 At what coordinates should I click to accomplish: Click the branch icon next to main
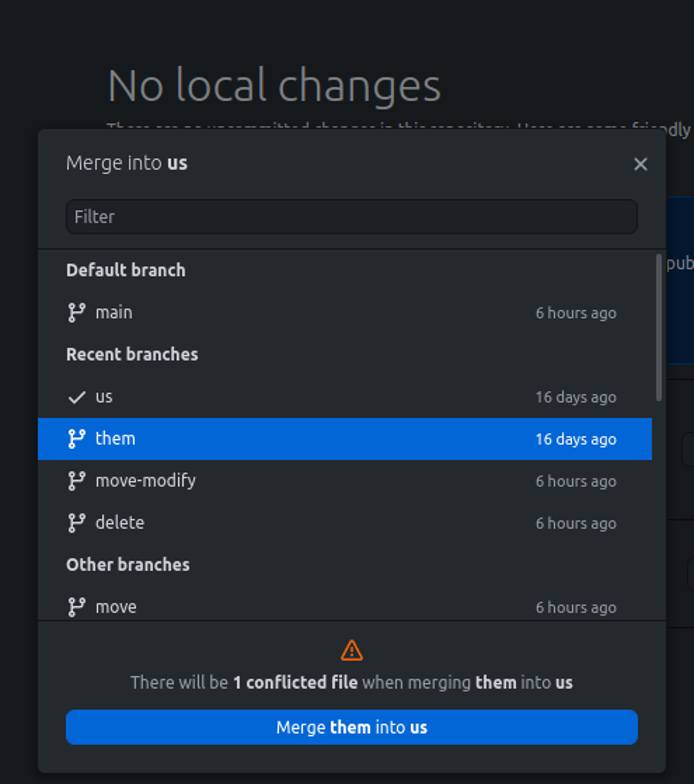pyautogui.click(x=76, y=313)
